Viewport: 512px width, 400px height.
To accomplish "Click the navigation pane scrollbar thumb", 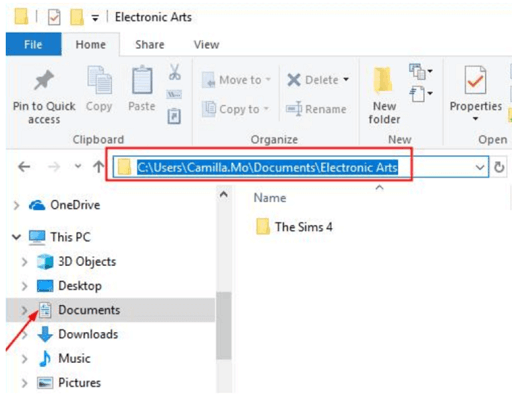I will click(224, 326).
